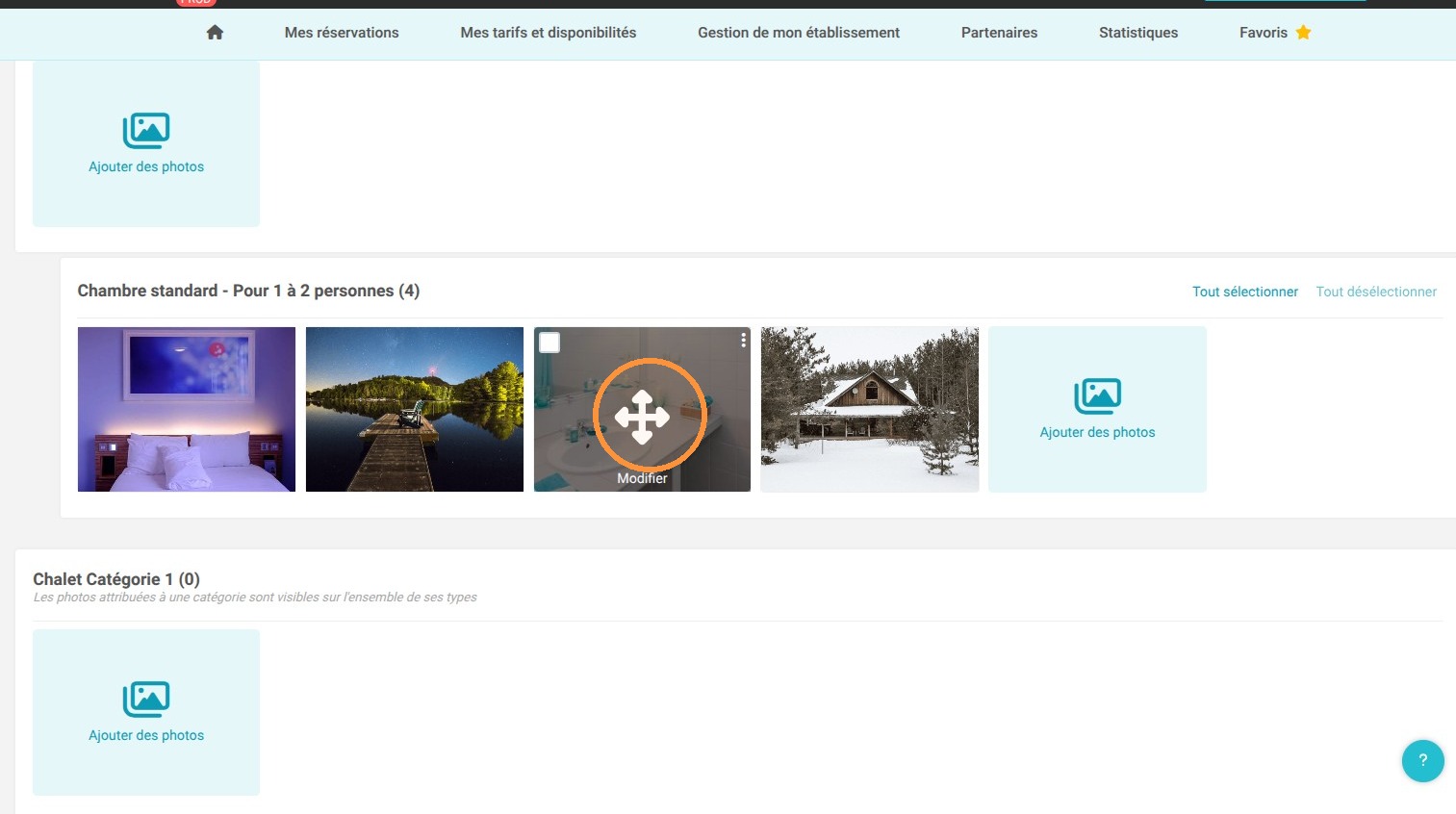
Task: Click the top add photos picture icon
Action: (146, 131)
